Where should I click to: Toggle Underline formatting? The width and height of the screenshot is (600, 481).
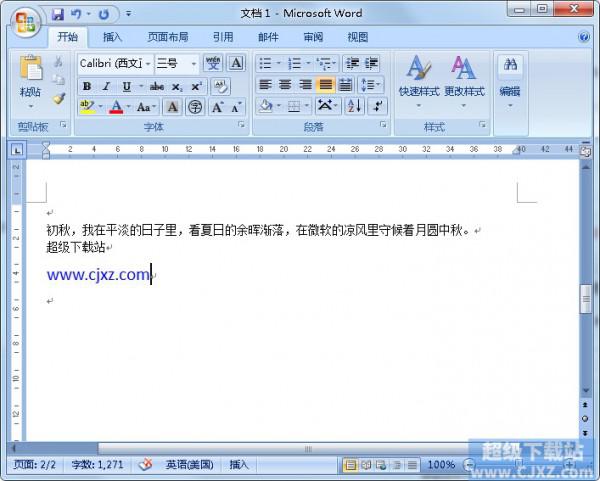coord(127,86)
